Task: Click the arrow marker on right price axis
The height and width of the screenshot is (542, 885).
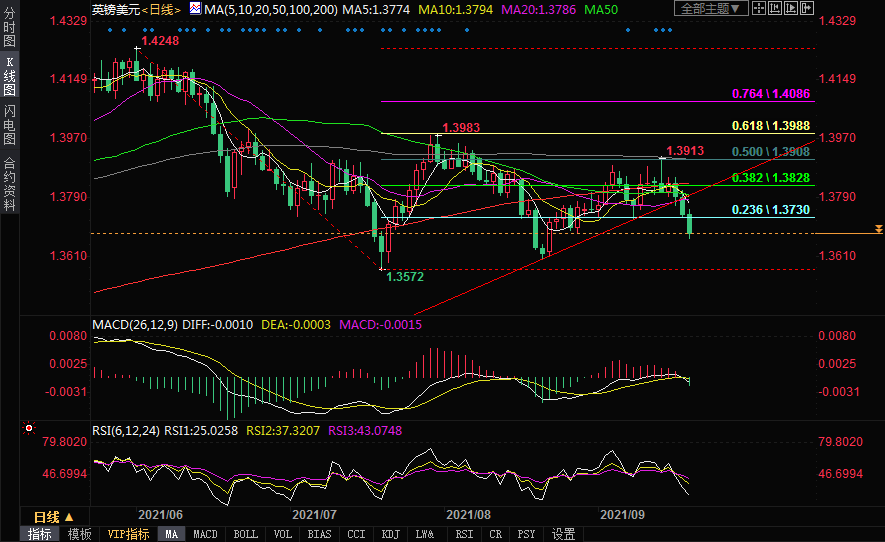Action: coord(877,230)
